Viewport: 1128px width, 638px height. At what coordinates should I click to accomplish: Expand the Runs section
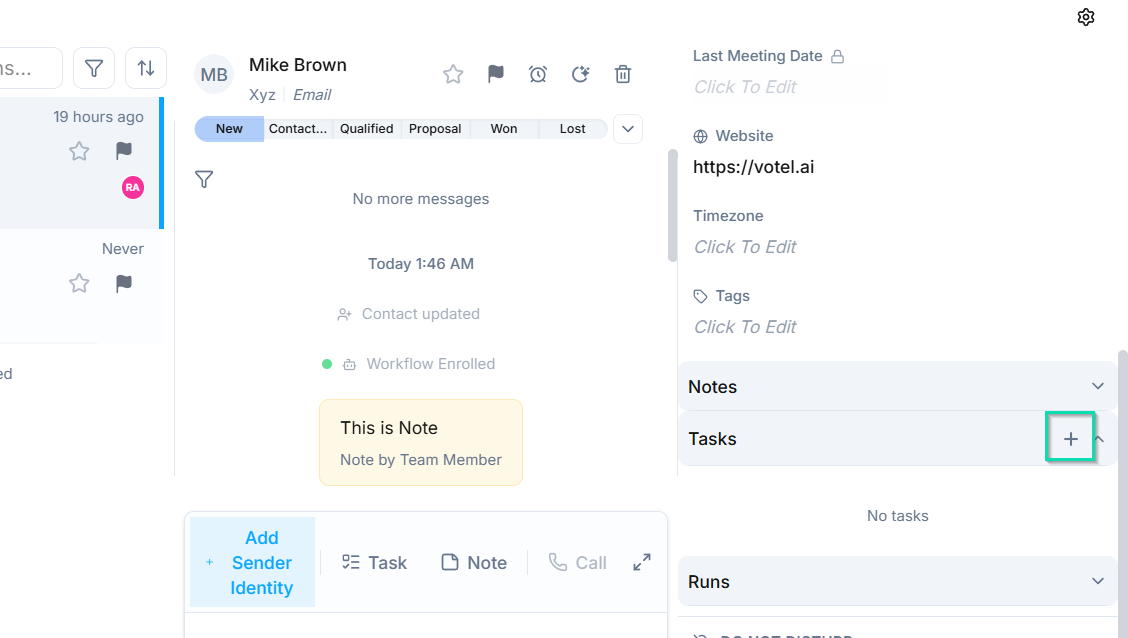1098,581
